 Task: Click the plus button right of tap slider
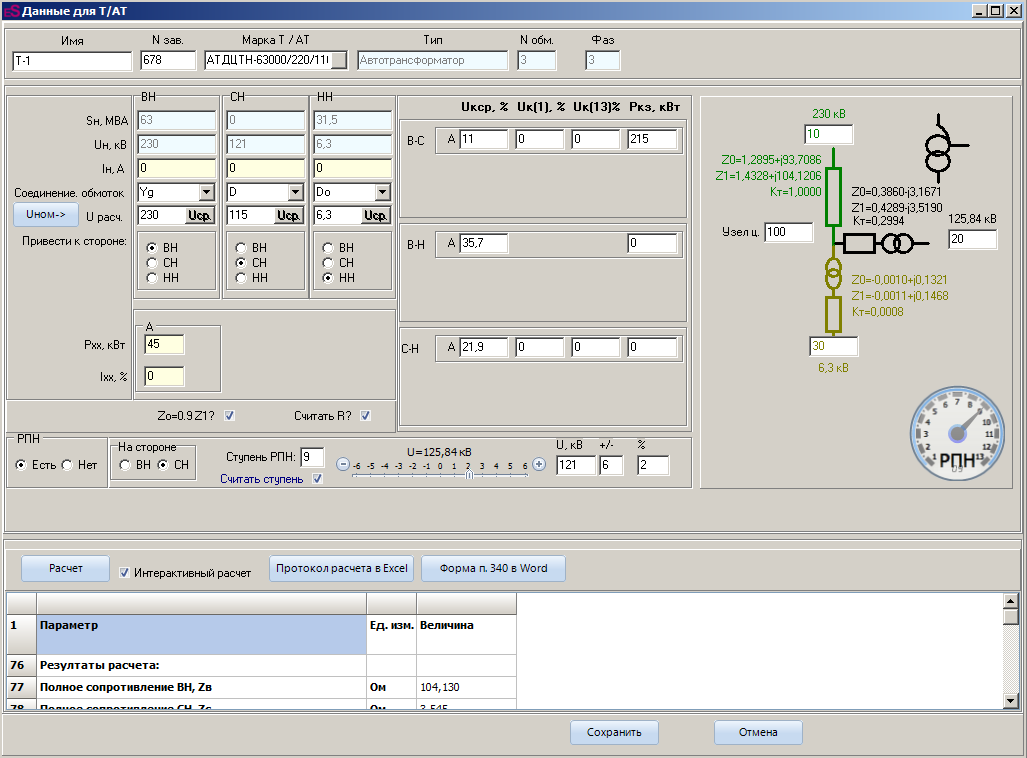(x=539, y=464)
